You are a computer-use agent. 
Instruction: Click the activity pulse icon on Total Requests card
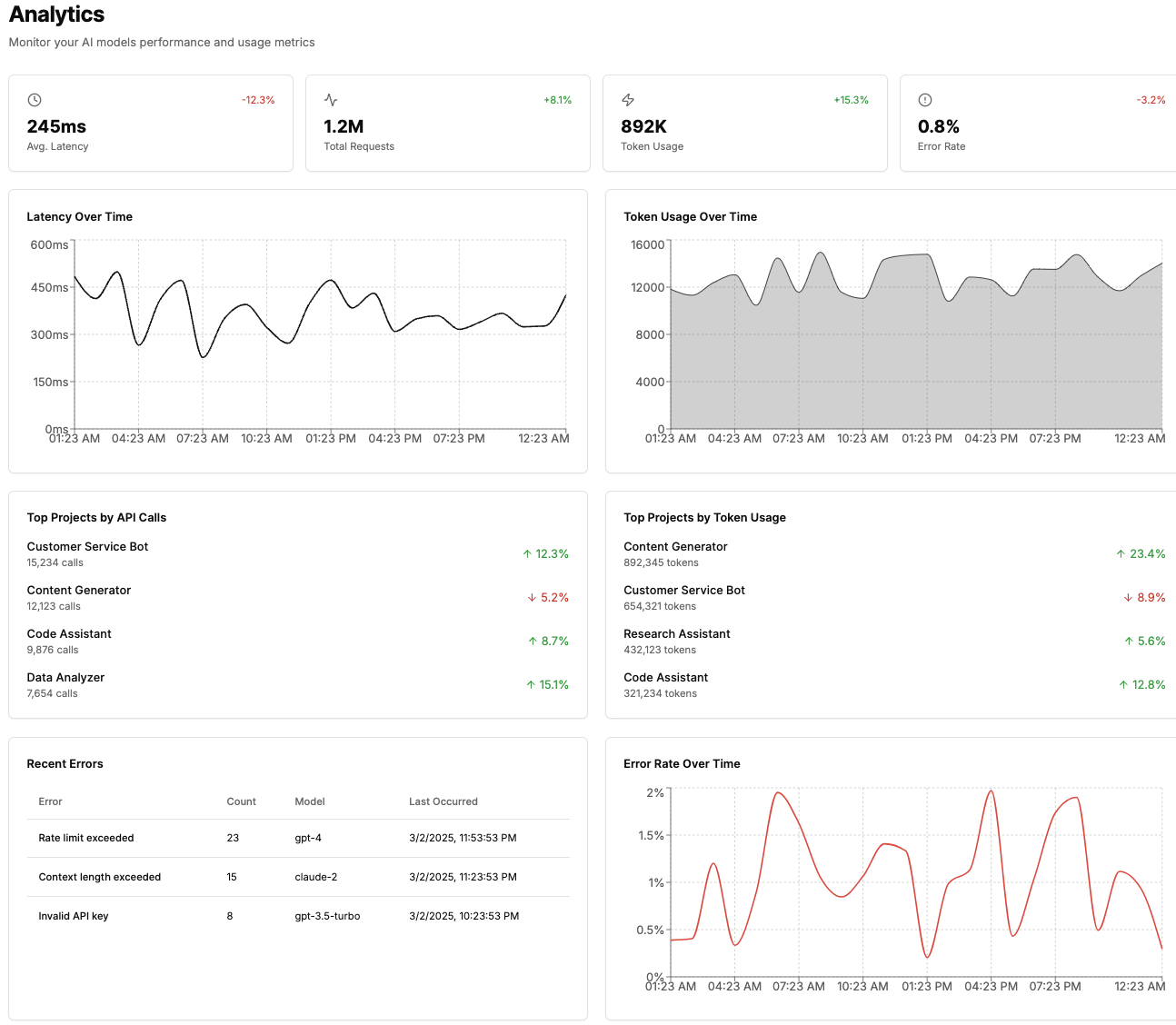pos(331,100)
